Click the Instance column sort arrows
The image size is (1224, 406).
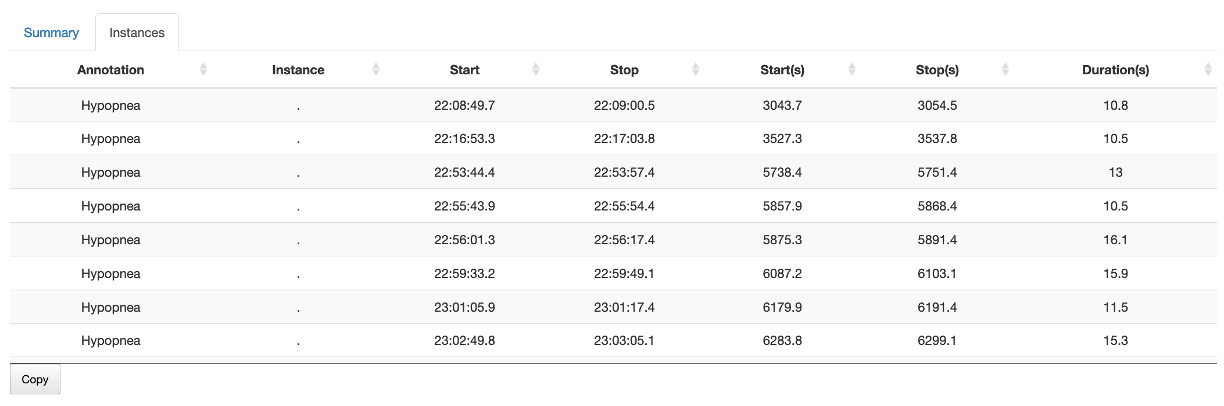point(376,70)
